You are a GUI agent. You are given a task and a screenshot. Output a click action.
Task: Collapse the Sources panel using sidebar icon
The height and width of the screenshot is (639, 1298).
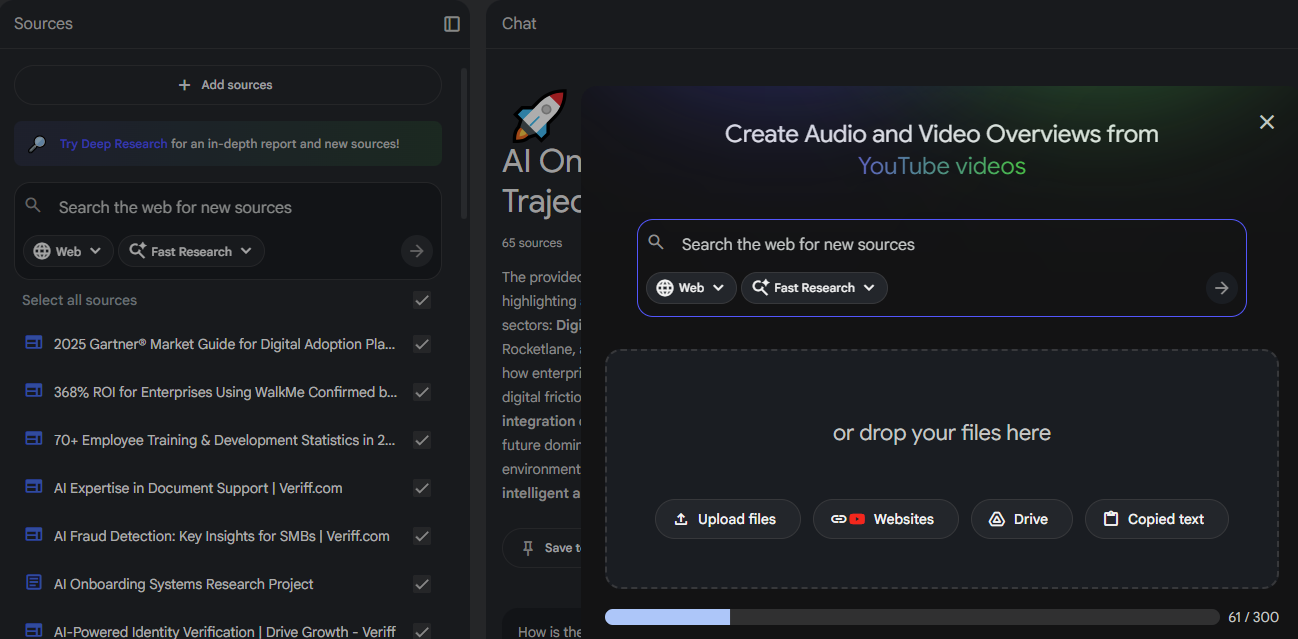pos(452,24)
